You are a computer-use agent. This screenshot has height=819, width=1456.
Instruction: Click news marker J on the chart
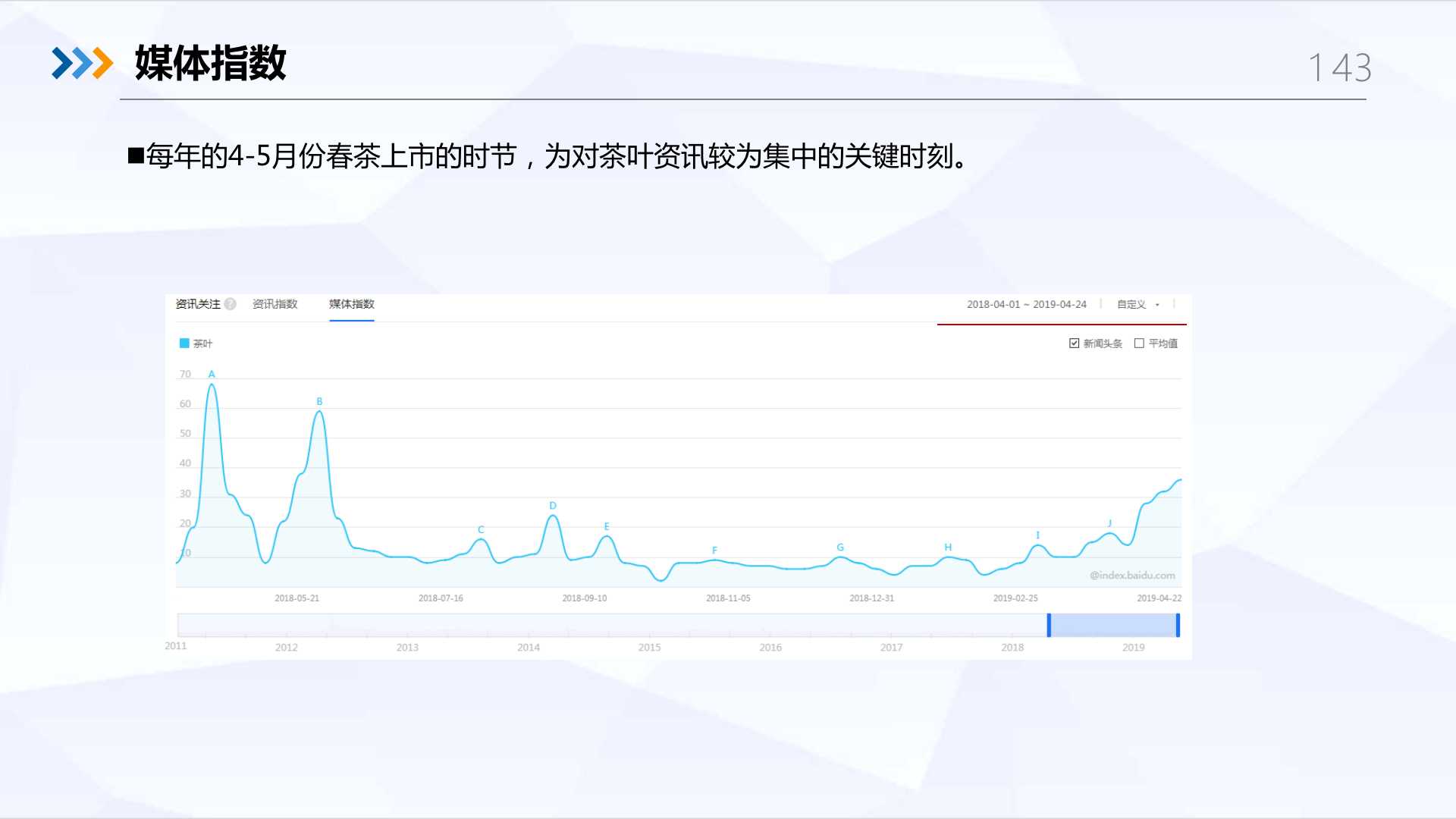click(1109, 522)
